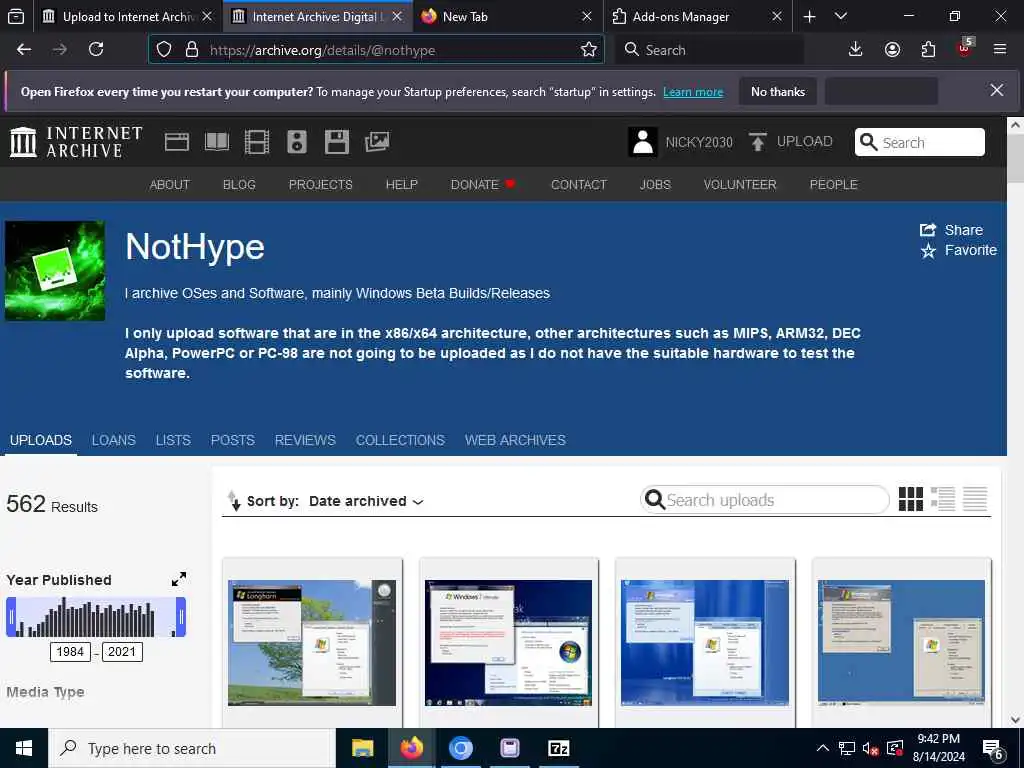
Task: Open Firefox View tab button
Action: [x=16, y=16]
